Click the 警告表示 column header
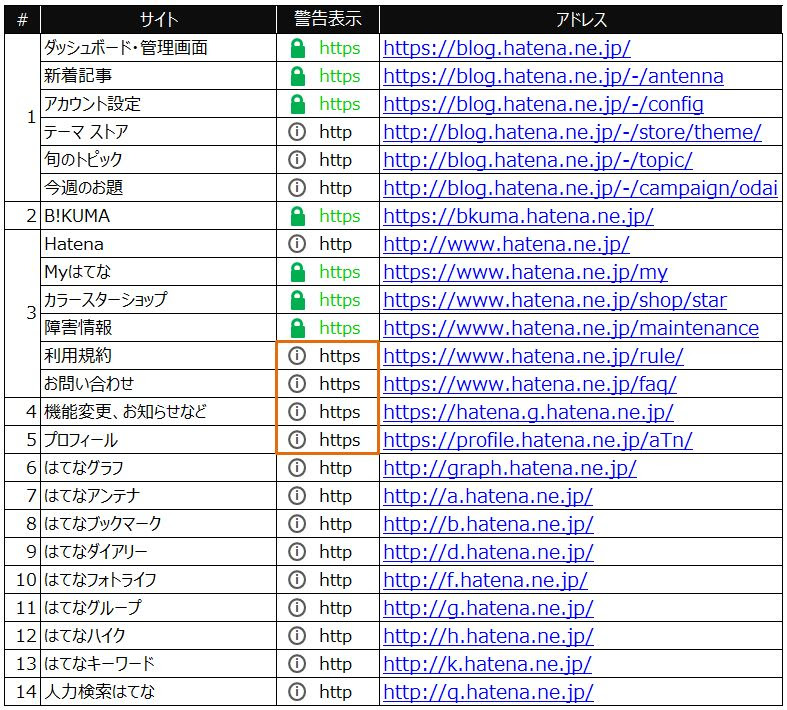Image resolution: width=787 pixels, height=710 pixels. point(328,20)
